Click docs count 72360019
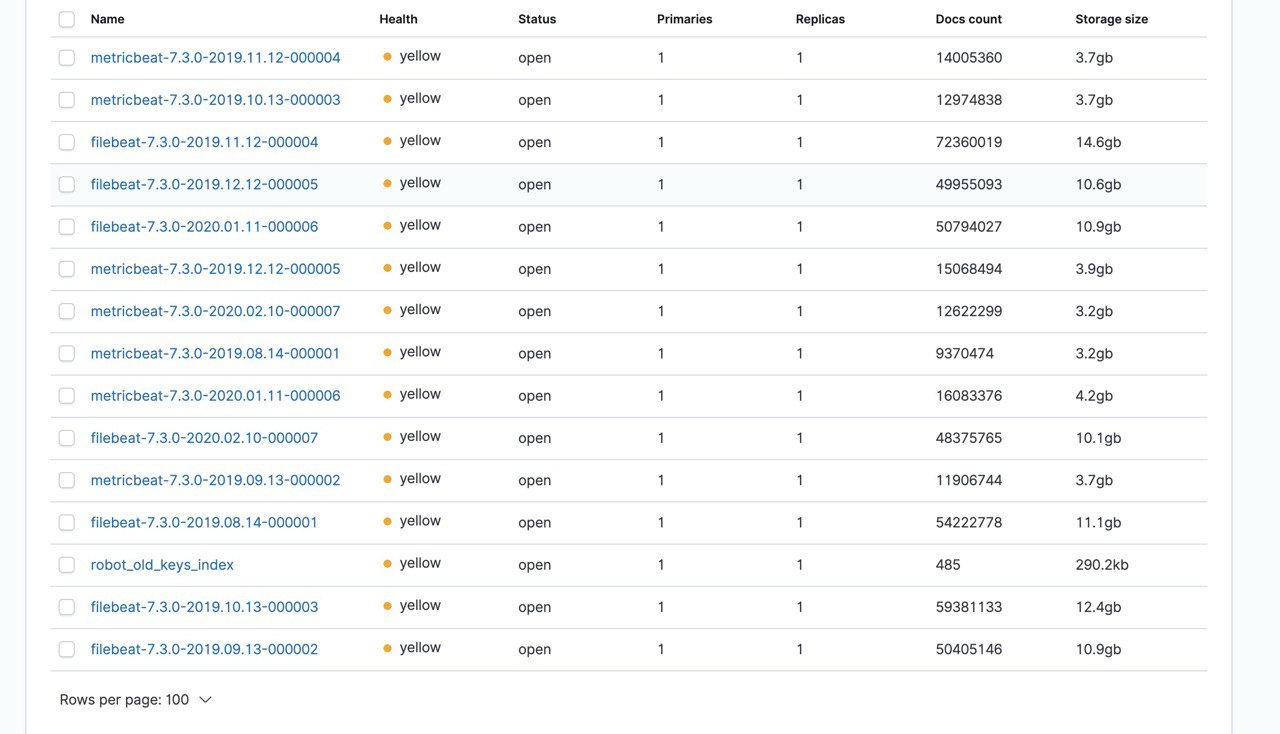Screen dimensions: 1280x734 969,142
